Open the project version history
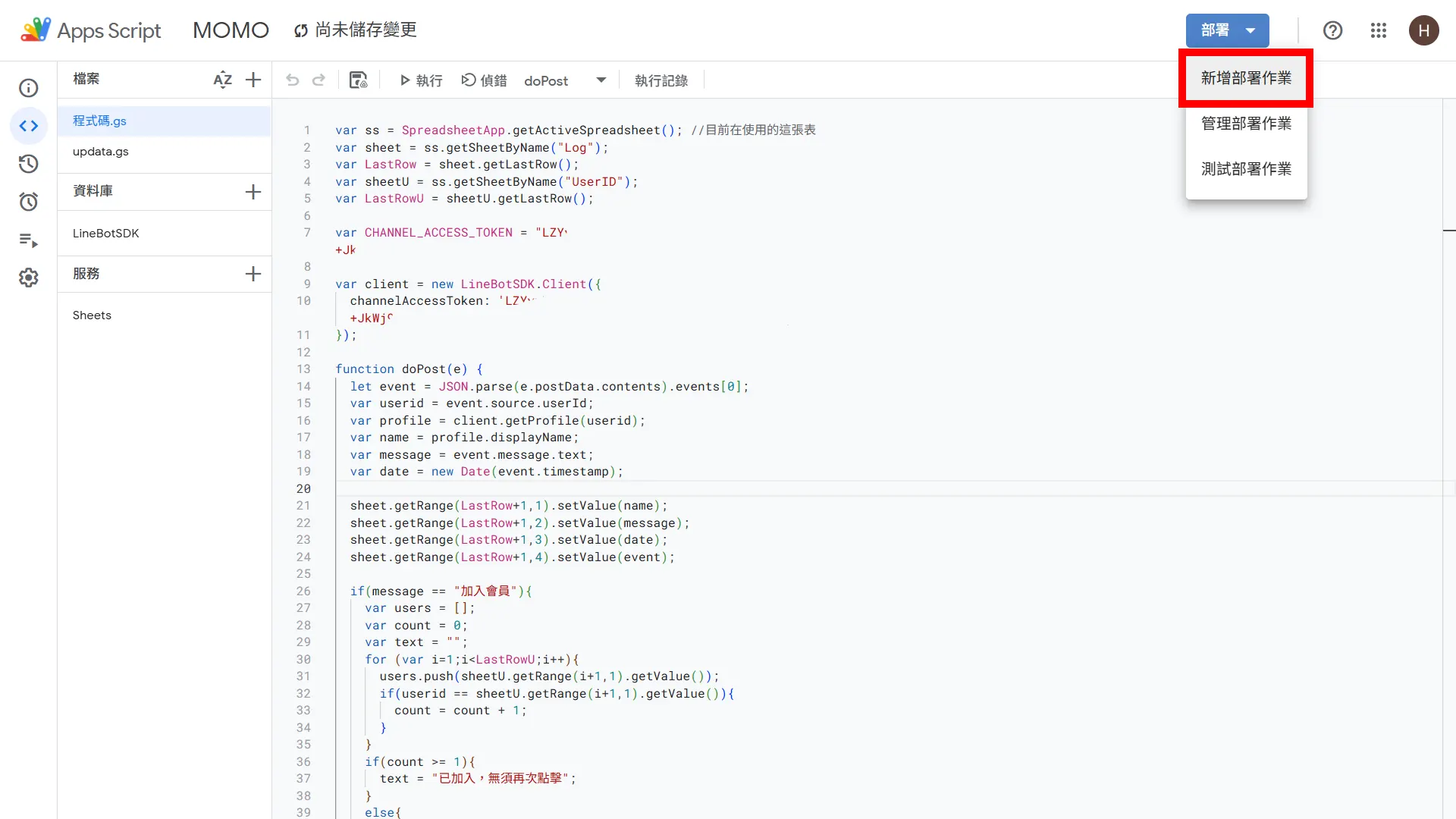Viewport: 1456px width, 819px height. point(28,164)
